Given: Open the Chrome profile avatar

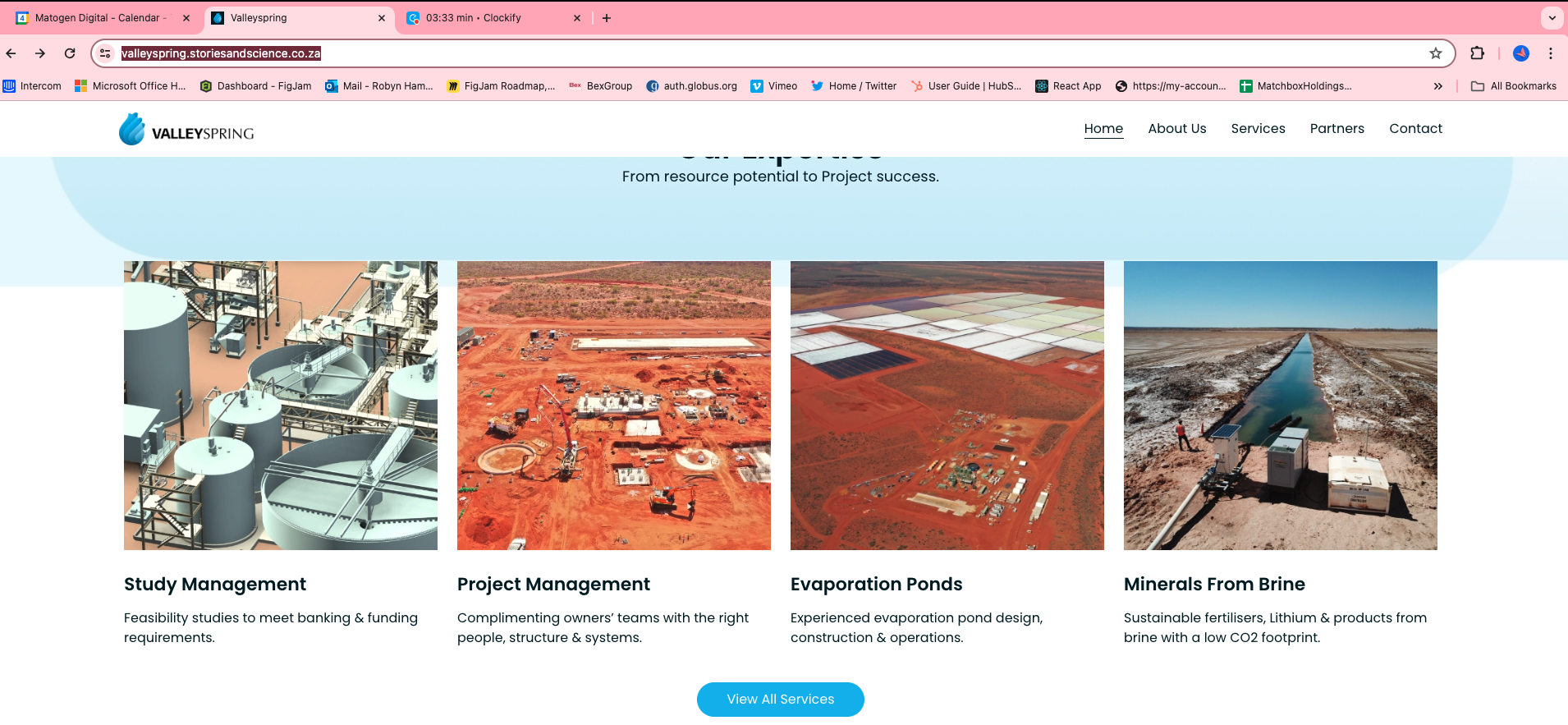Looking at the screenshot, I should click(1520, 53).
